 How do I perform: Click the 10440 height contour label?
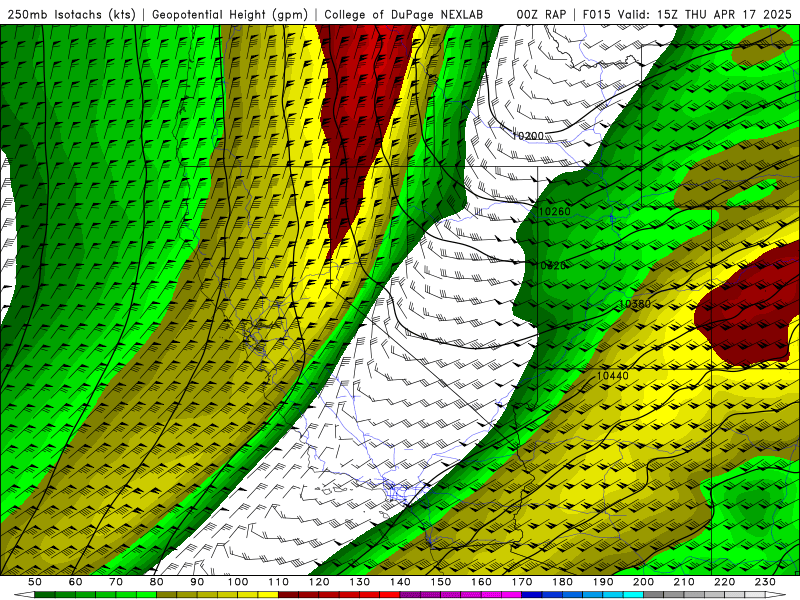coord(613,376)
